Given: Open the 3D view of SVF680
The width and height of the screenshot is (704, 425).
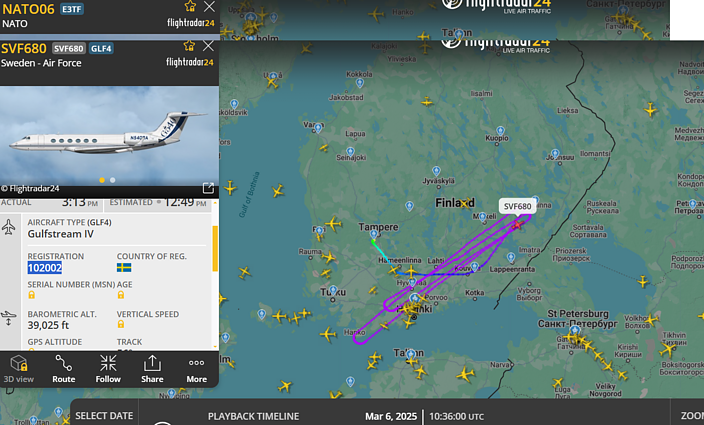Looking at the screenshot, I should tap(18, 369).
